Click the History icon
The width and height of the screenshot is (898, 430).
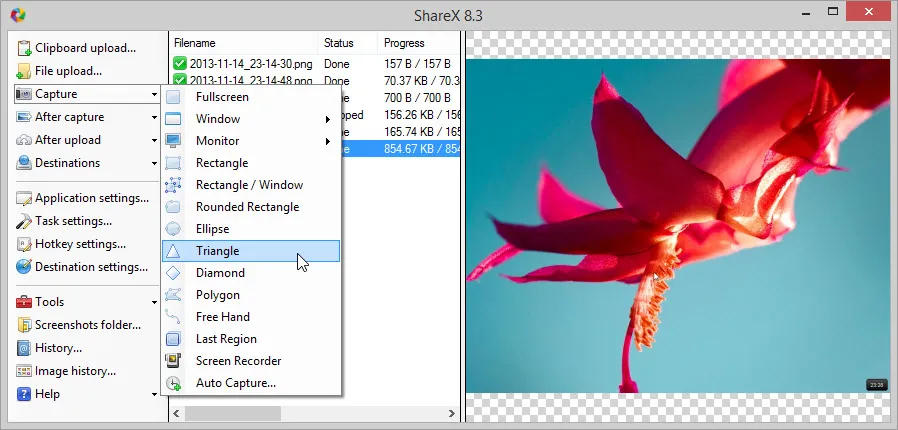(23, 348)
